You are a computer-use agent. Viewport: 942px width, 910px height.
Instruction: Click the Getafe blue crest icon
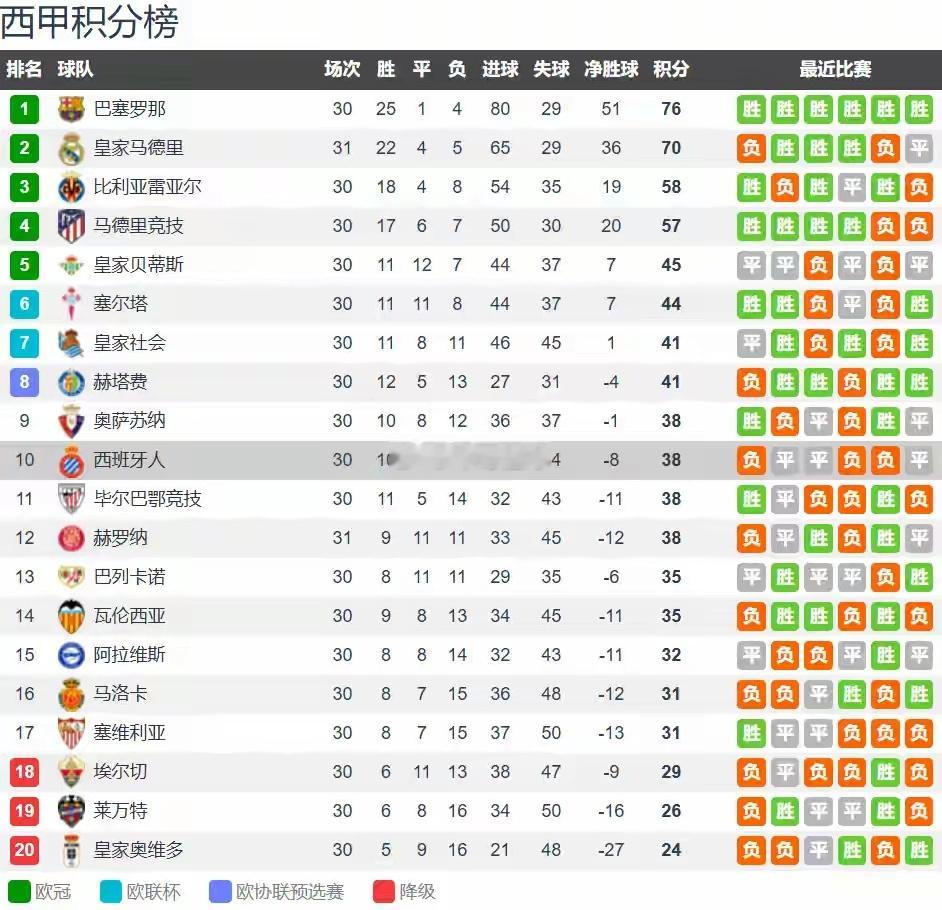click(x=71, y=382)
